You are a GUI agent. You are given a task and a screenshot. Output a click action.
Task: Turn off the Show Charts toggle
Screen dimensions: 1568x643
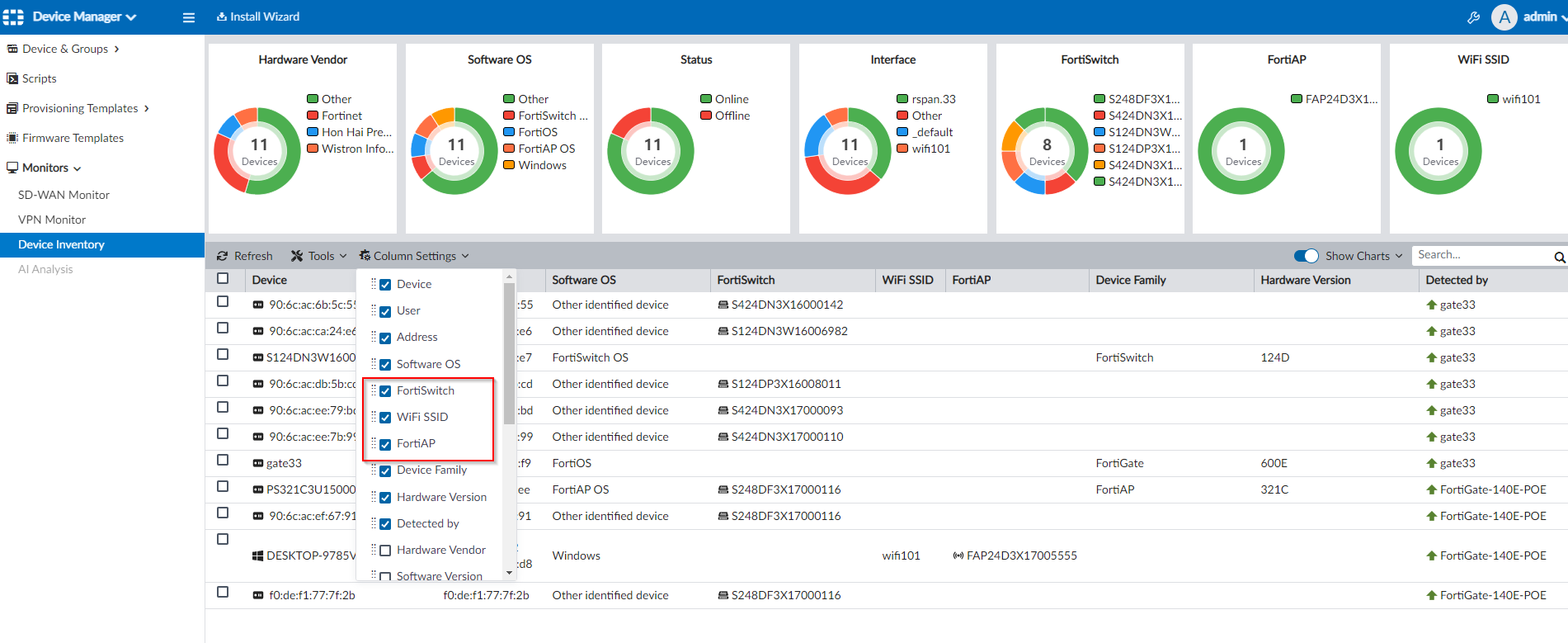coord(1306,256)
